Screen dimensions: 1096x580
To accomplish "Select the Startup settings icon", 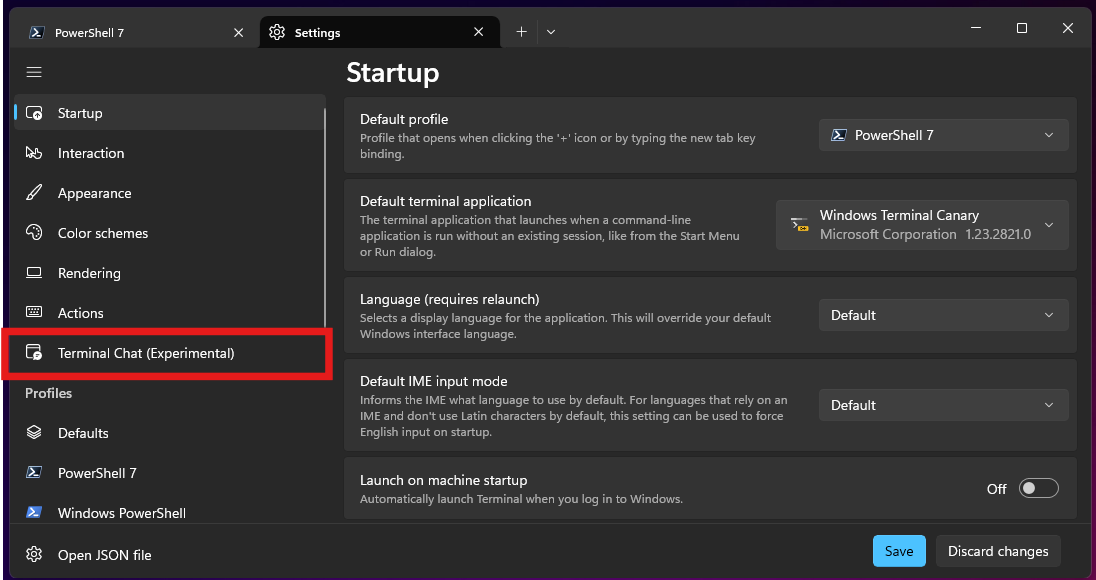I will point(33,113).
